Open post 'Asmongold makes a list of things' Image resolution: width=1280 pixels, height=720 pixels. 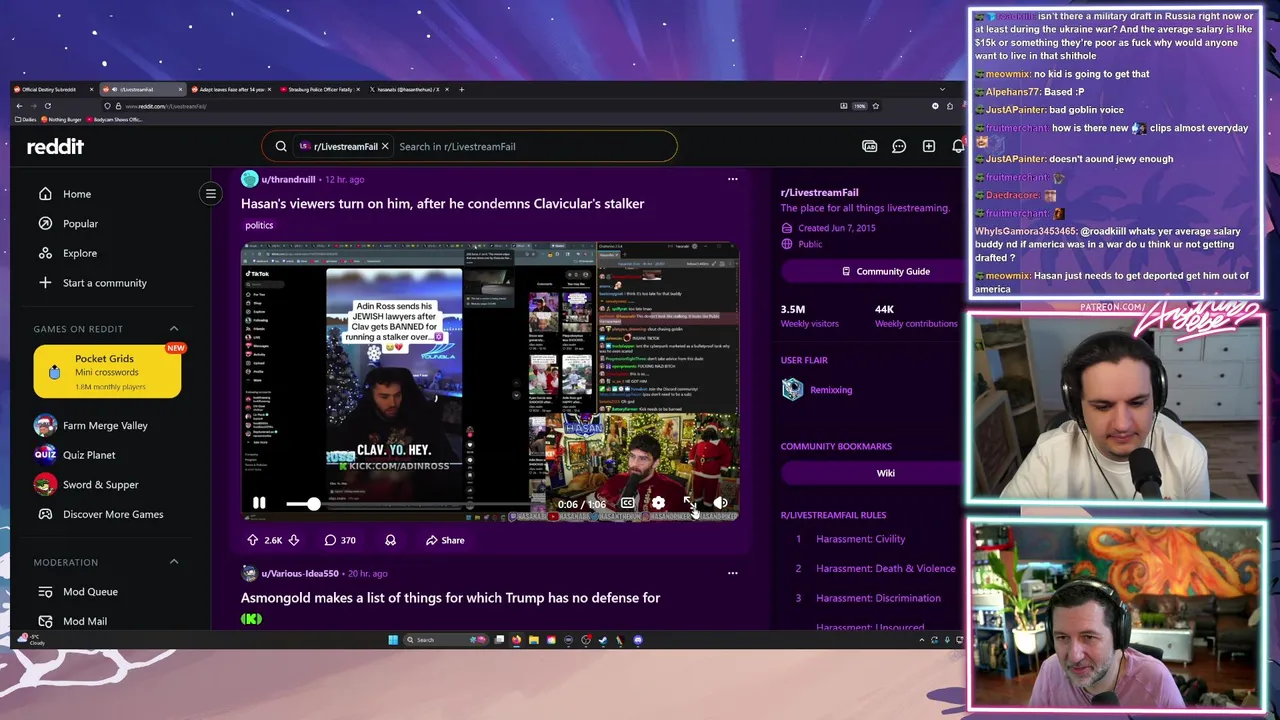click(x=450, y=598)
